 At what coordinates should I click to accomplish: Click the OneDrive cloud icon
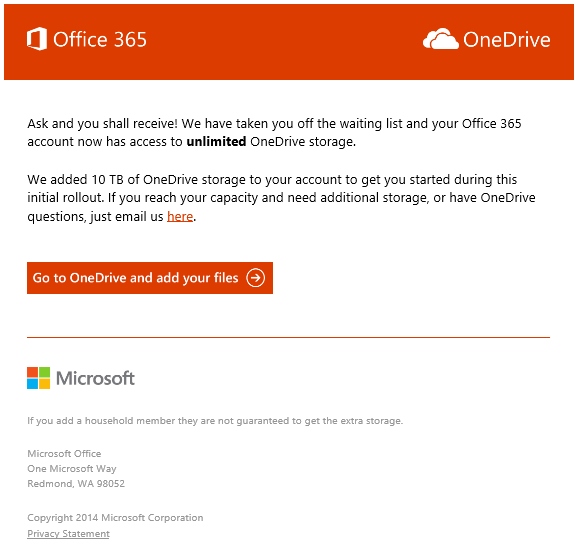(441, 39)
